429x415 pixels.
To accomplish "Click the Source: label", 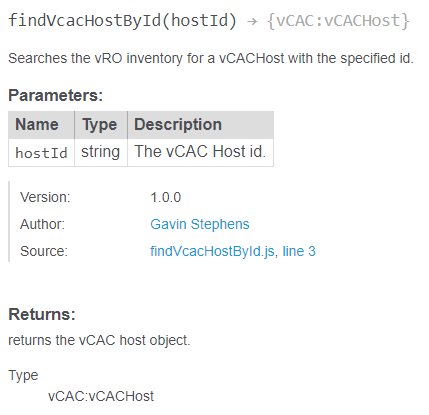I will click(44, 251).
